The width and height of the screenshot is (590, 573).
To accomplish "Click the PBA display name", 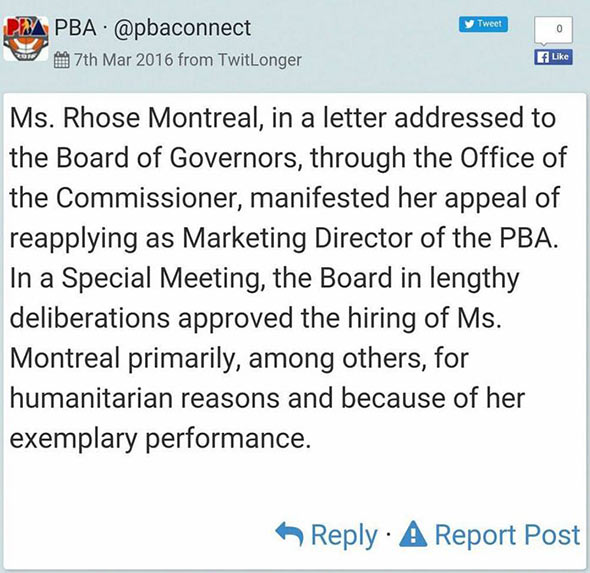I will [x=75, y=28].
